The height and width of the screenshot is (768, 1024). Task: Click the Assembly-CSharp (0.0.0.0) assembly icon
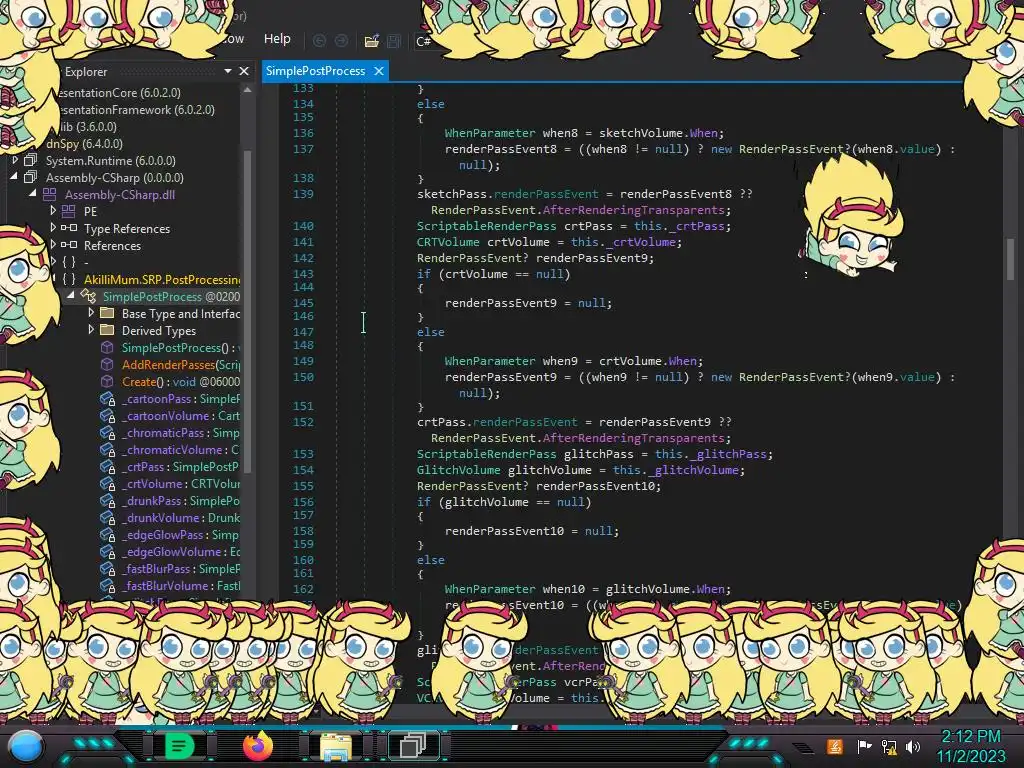pos(31,177)
